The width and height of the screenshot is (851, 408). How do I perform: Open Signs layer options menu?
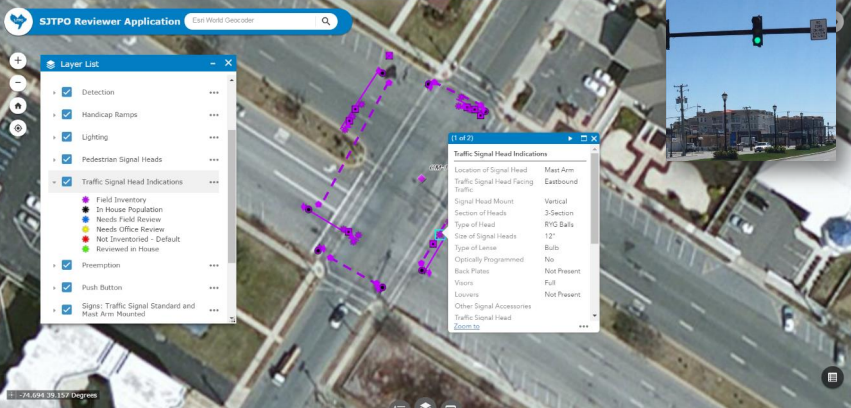tap(214, 310)
